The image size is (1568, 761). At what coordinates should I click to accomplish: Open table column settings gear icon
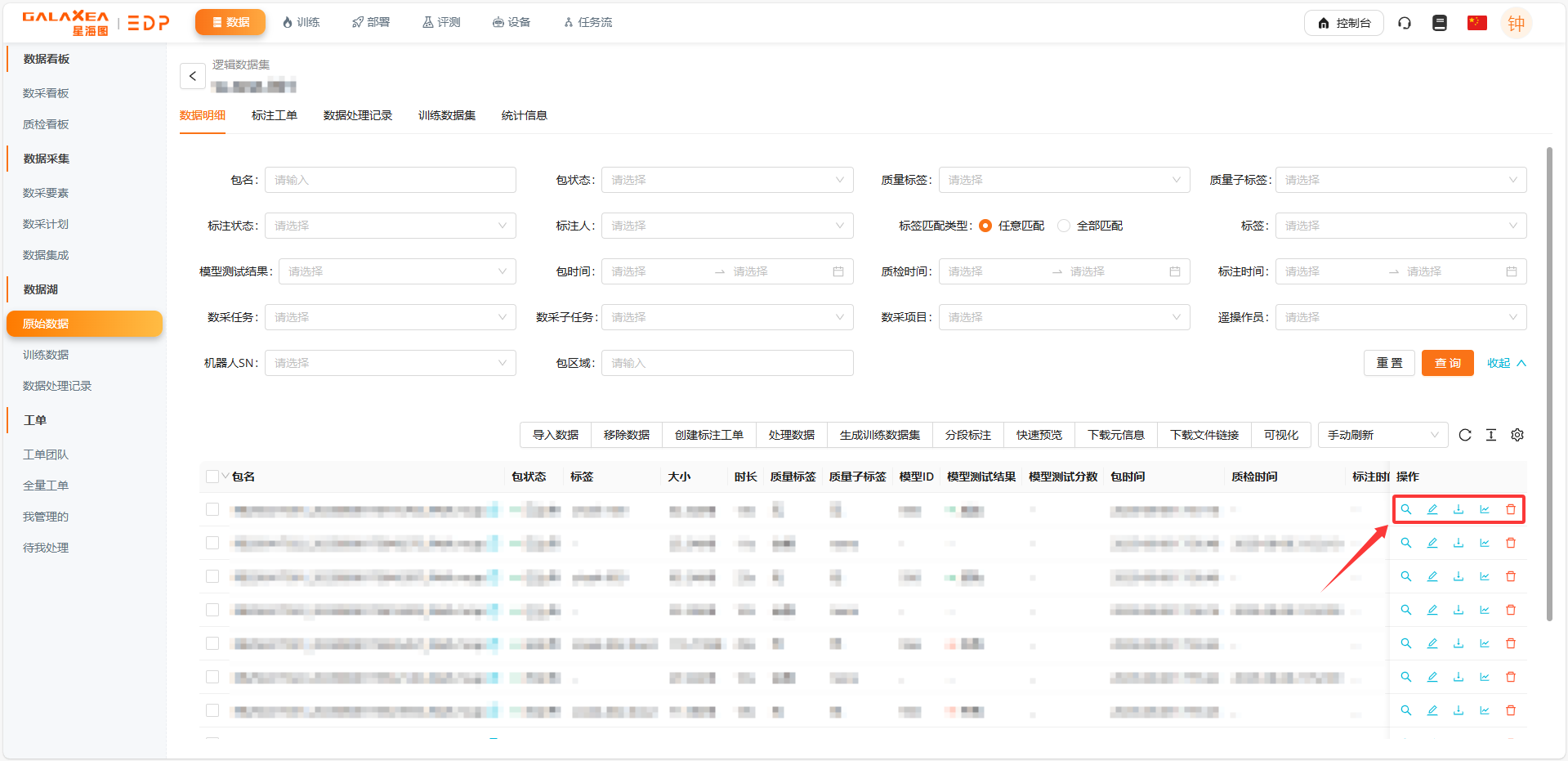coord(1517,435)
